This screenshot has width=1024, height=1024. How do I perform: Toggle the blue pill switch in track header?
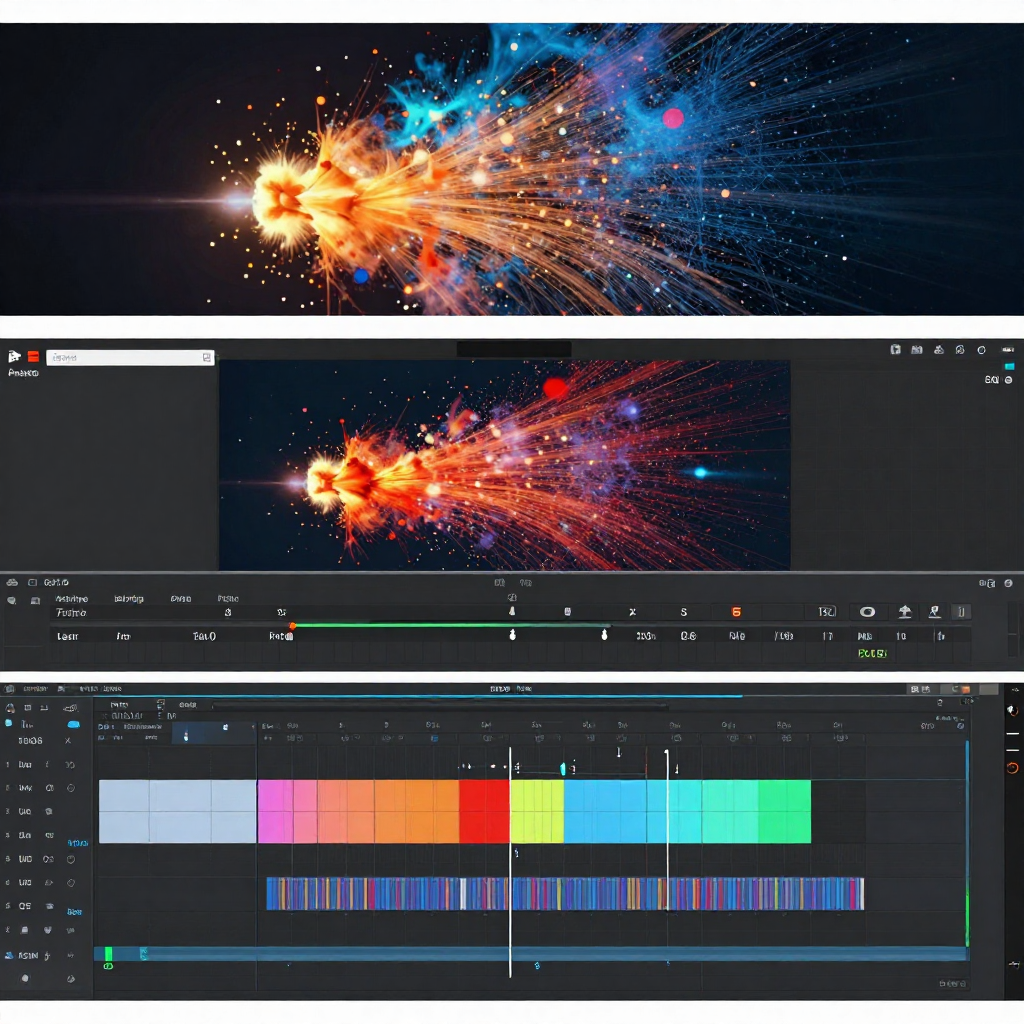tap(73, 723)
